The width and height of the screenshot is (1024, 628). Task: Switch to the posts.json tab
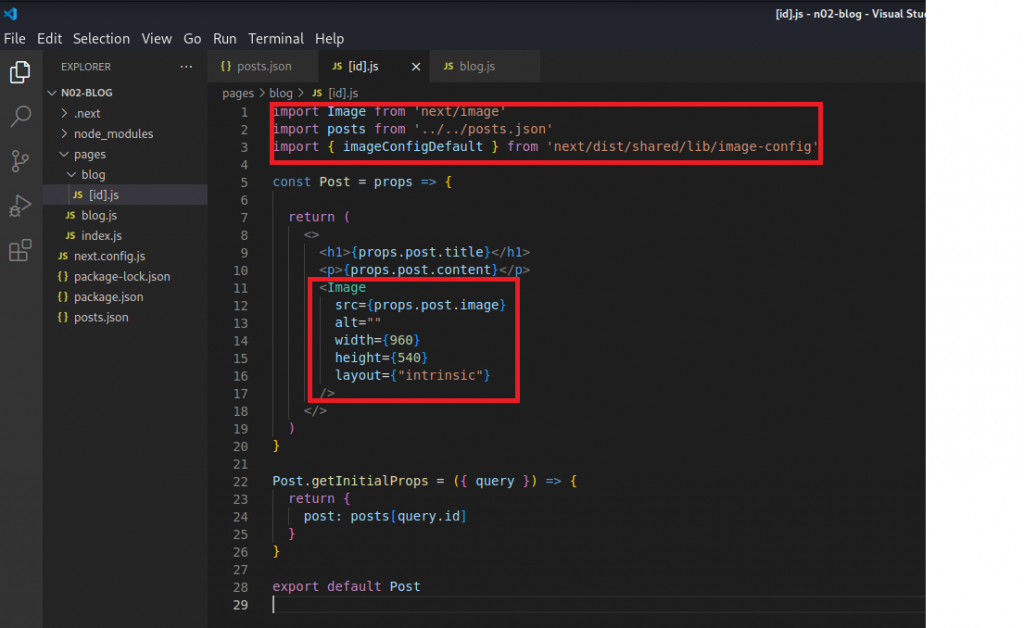pyautogui.click(x=263, y=67)
